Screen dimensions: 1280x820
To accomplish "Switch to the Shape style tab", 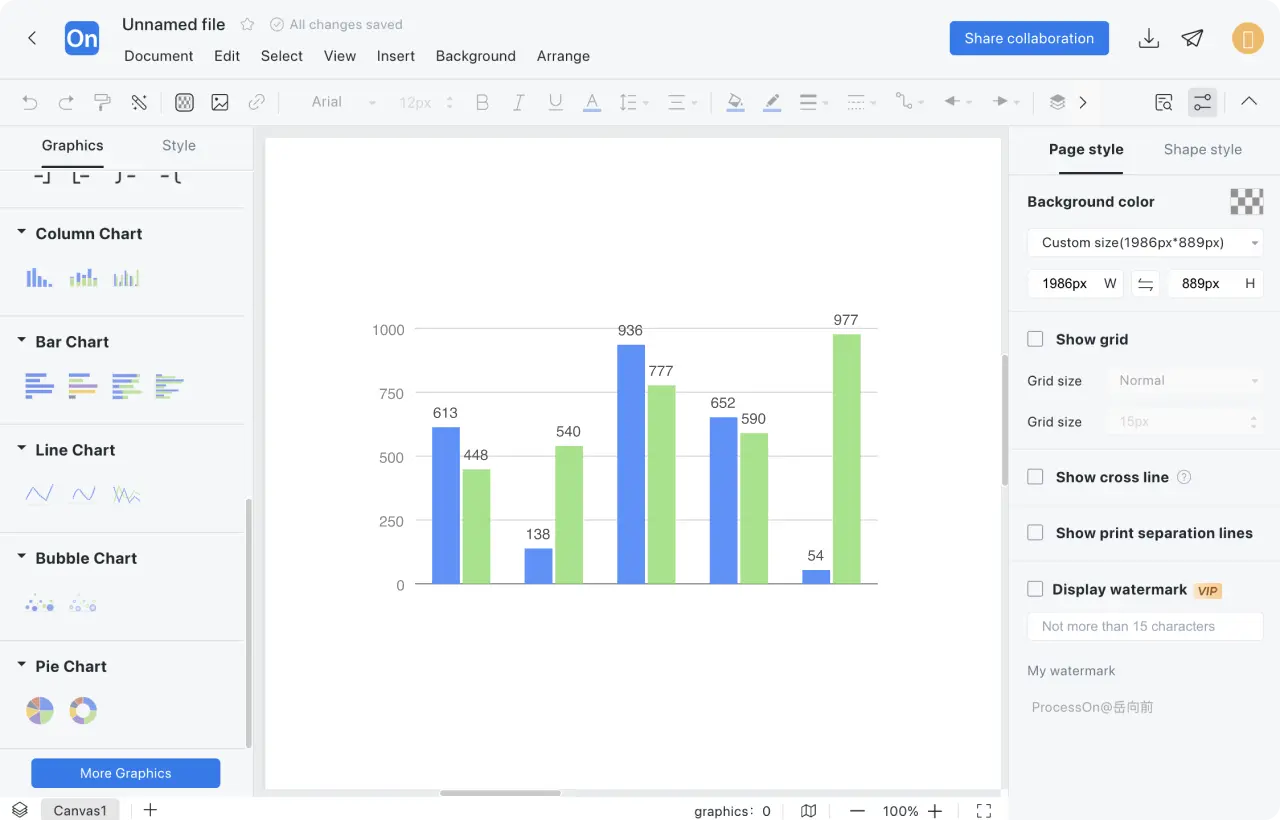I will point(1202,150).
